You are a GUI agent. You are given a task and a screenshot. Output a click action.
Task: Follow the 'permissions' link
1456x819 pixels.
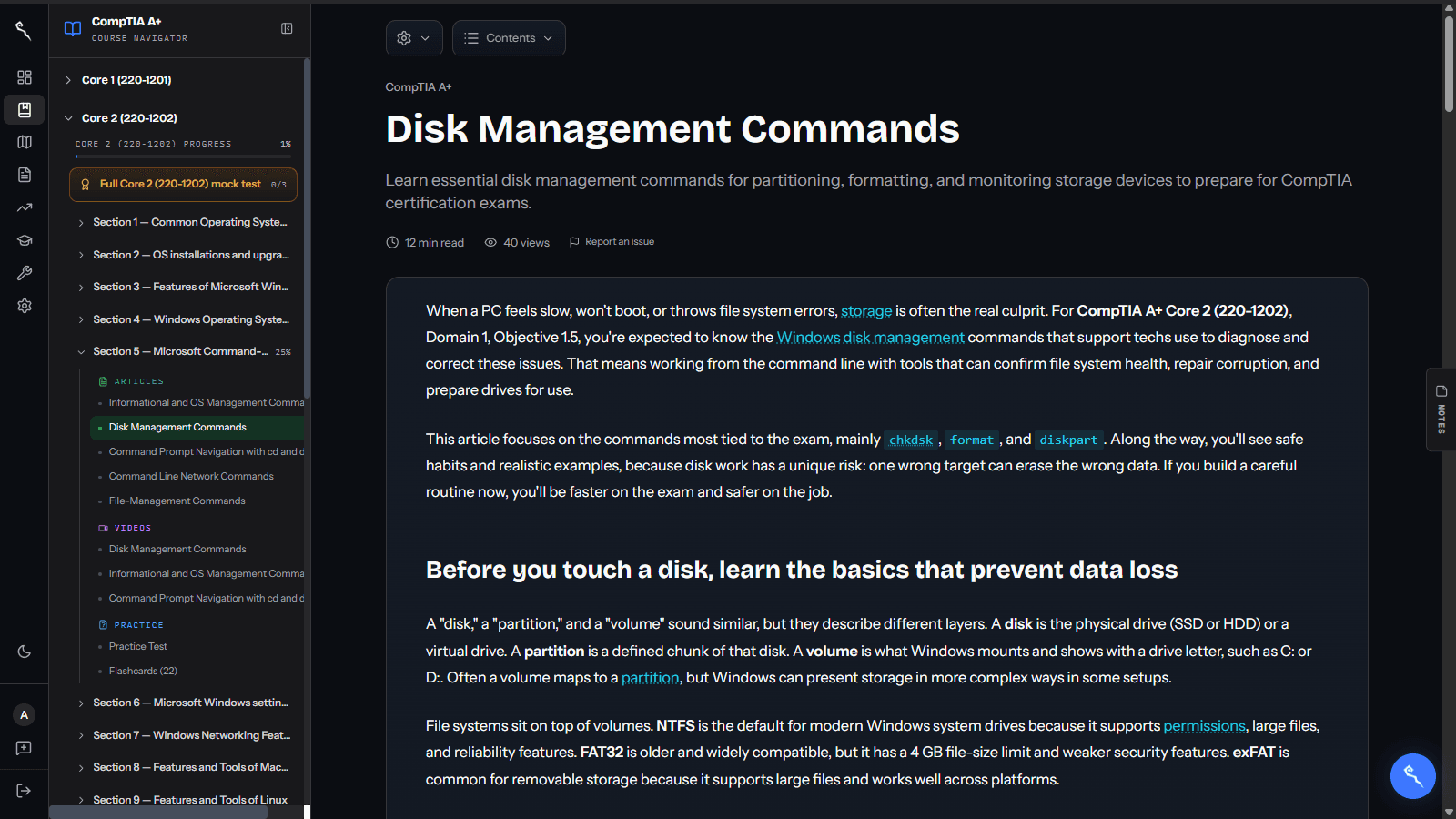1204,726
